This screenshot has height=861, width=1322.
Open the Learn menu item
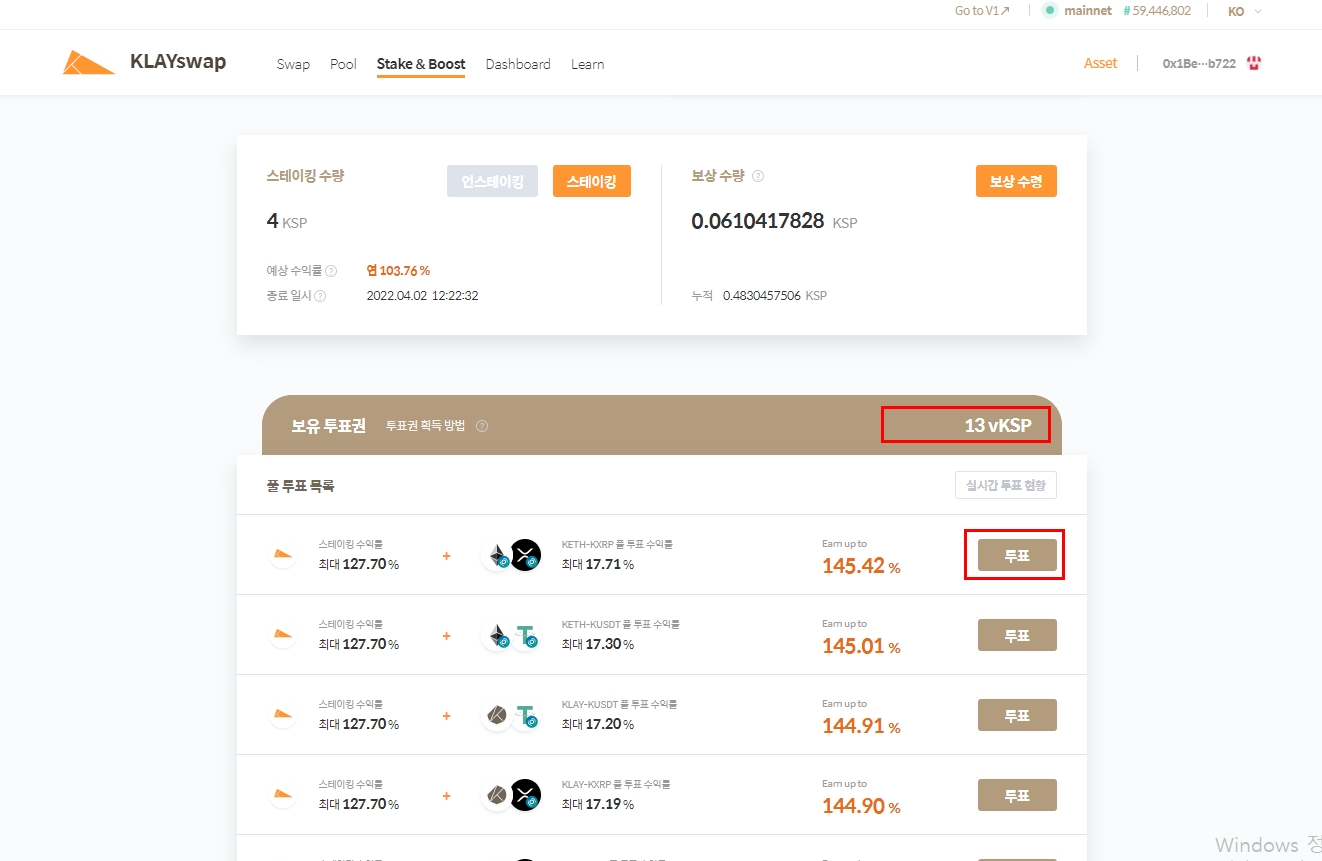point(587,64)
